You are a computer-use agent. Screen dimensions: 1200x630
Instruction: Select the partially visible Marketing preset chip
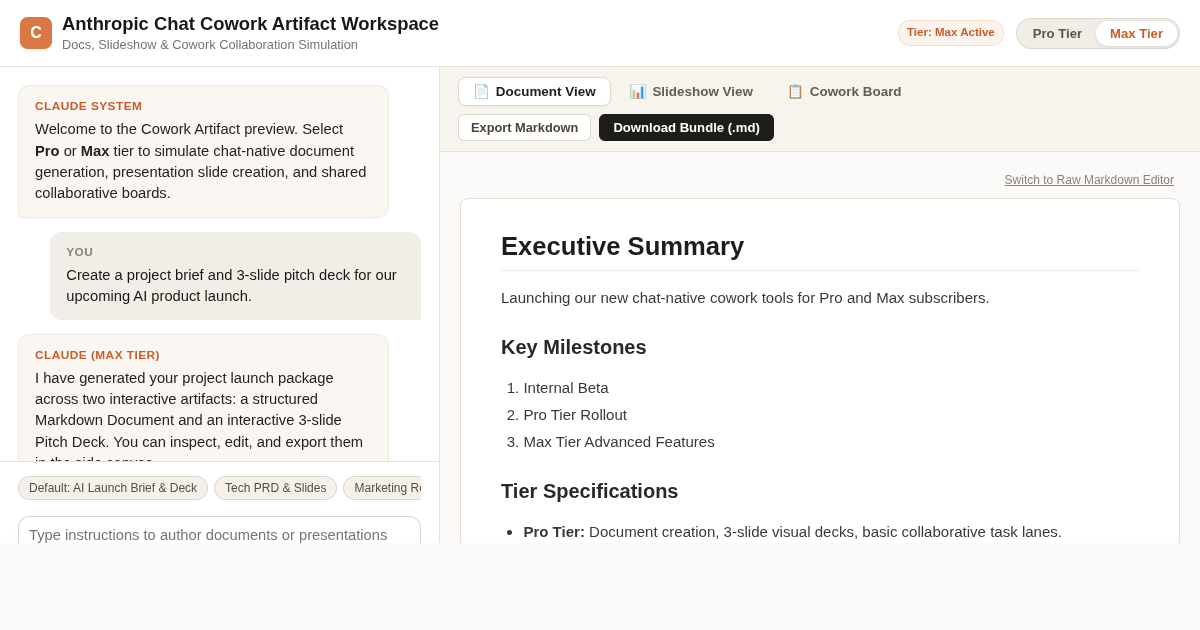tap(382, 488)
